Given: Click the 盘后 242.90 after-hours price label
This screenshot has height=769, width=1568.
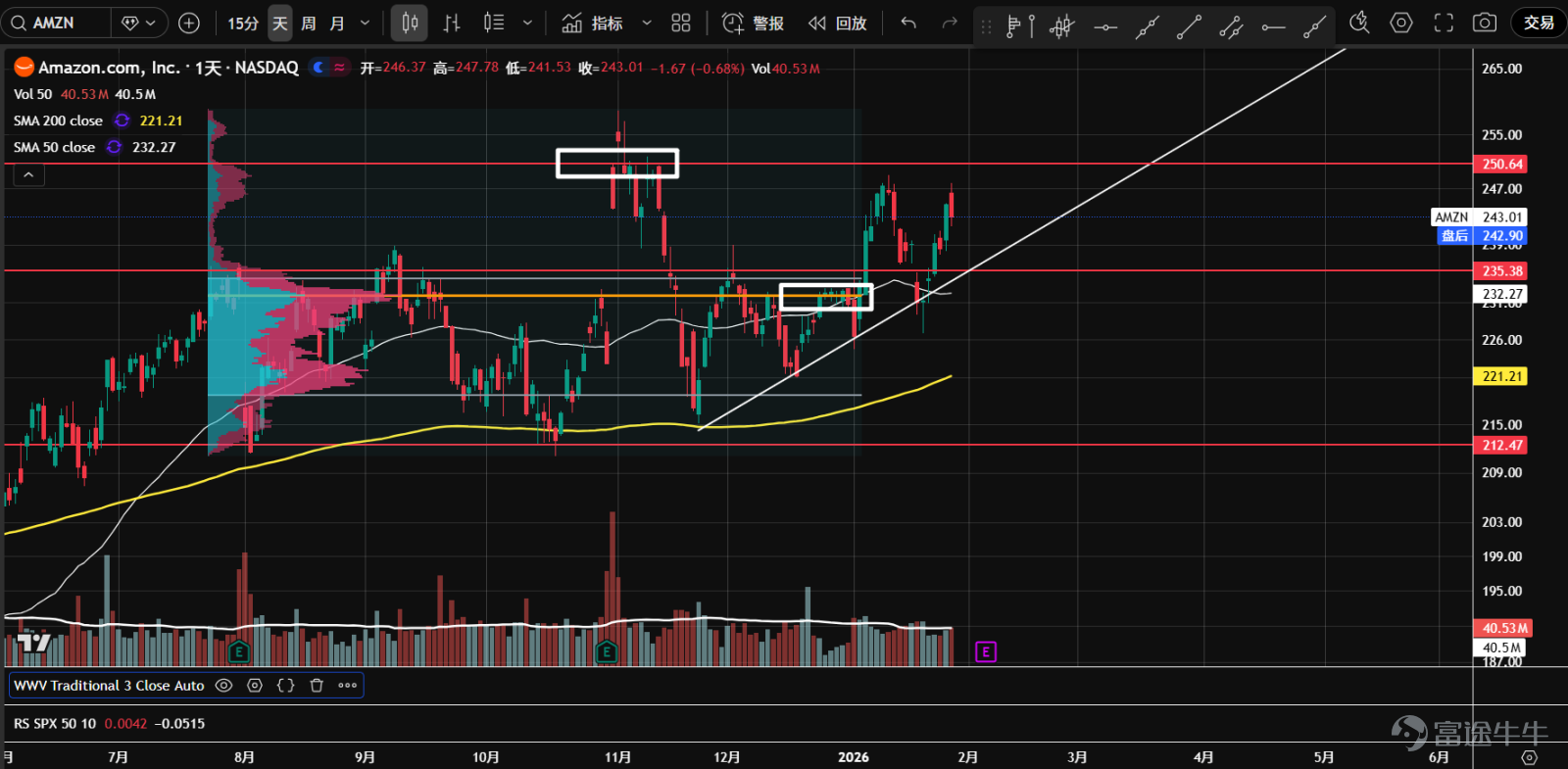Looking at the screenshot, I should 1482,235.
